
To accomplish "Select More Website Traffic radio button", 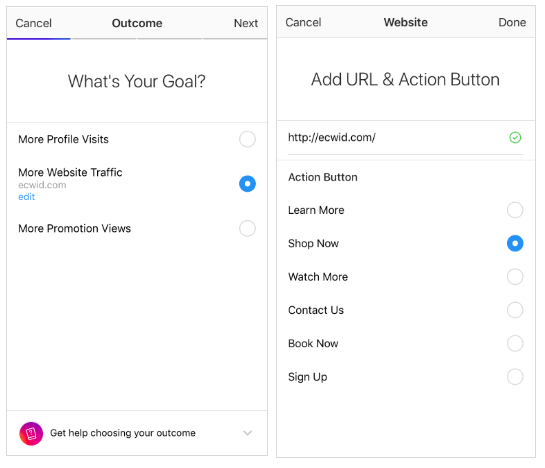I will coord(247,184).
